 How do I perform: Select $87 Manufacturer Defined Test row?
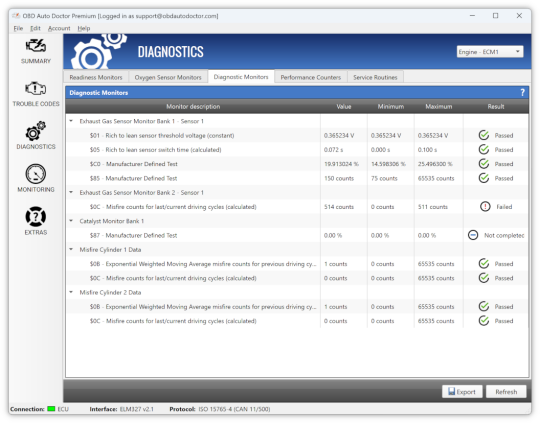coord(297,235)
